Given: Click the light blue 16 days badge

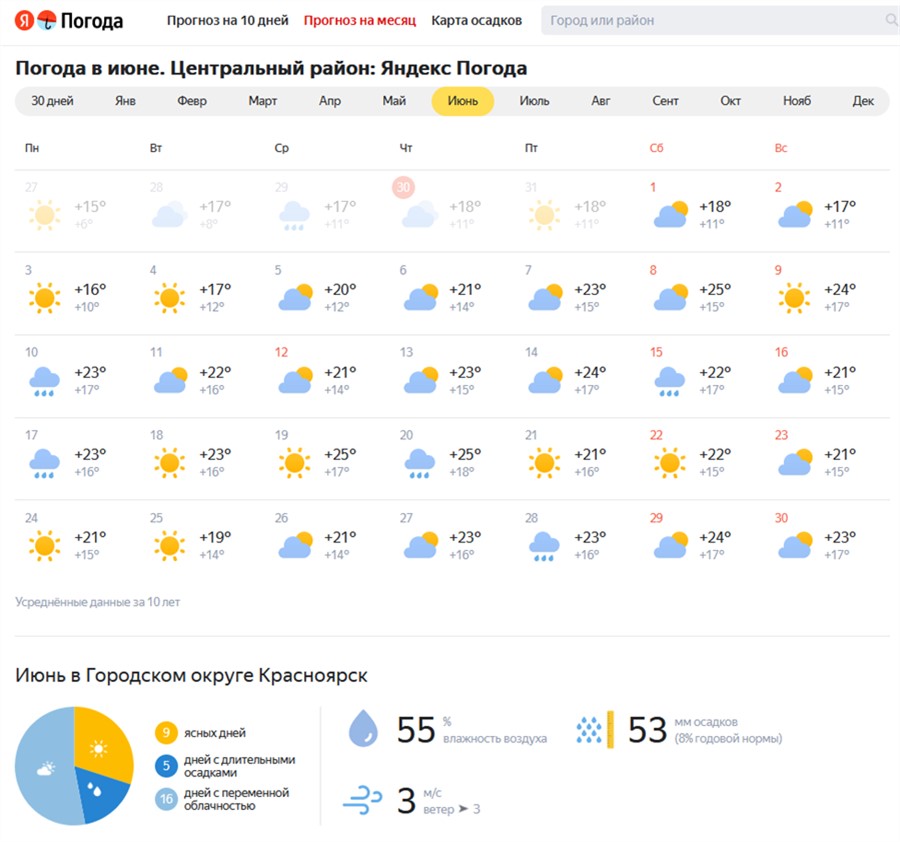Looking at the screenshot, I should click(166, 799).
